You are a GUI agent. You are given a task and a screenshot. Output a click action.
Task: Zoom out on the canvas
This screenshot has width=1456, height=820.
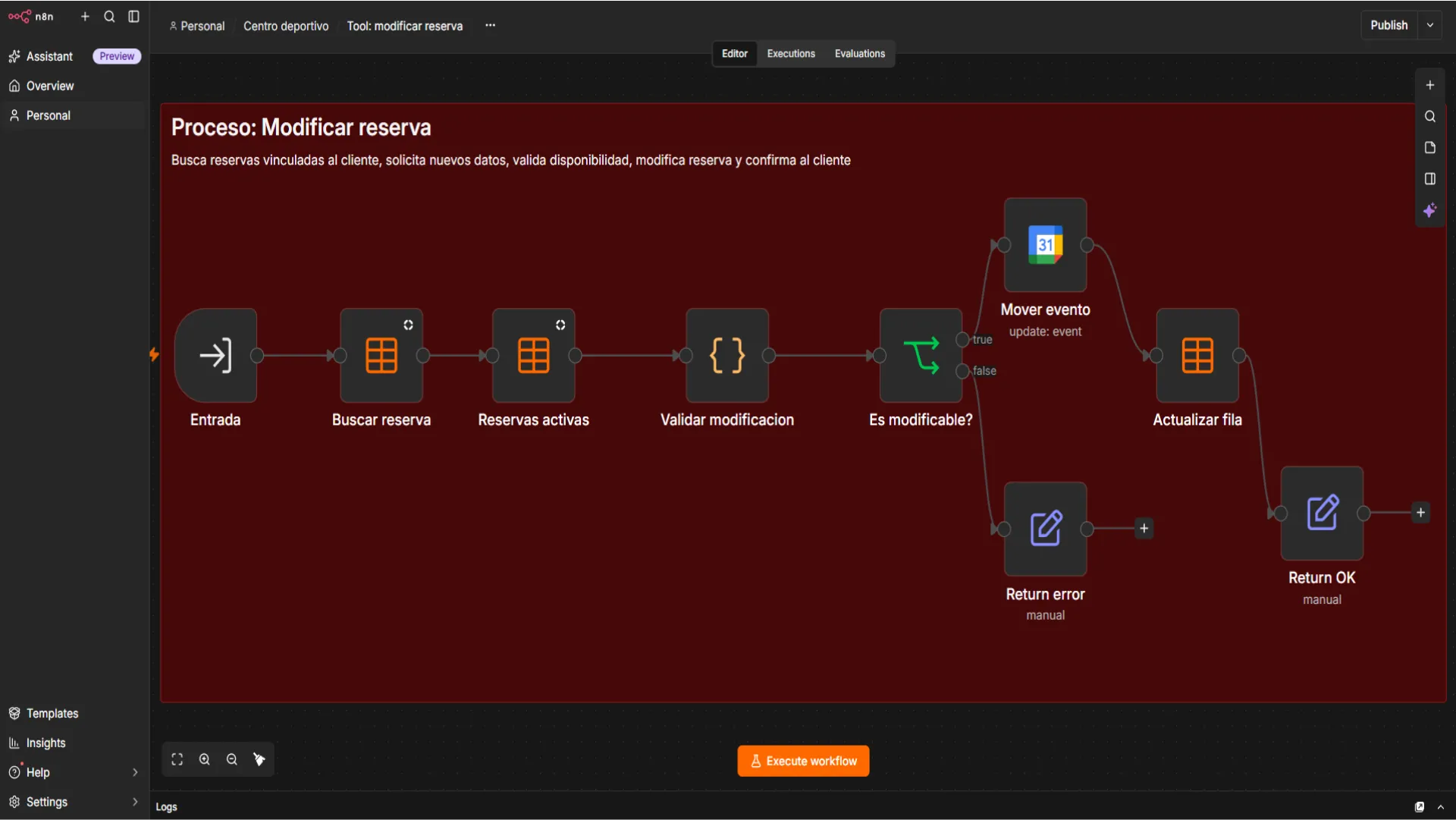232,759
